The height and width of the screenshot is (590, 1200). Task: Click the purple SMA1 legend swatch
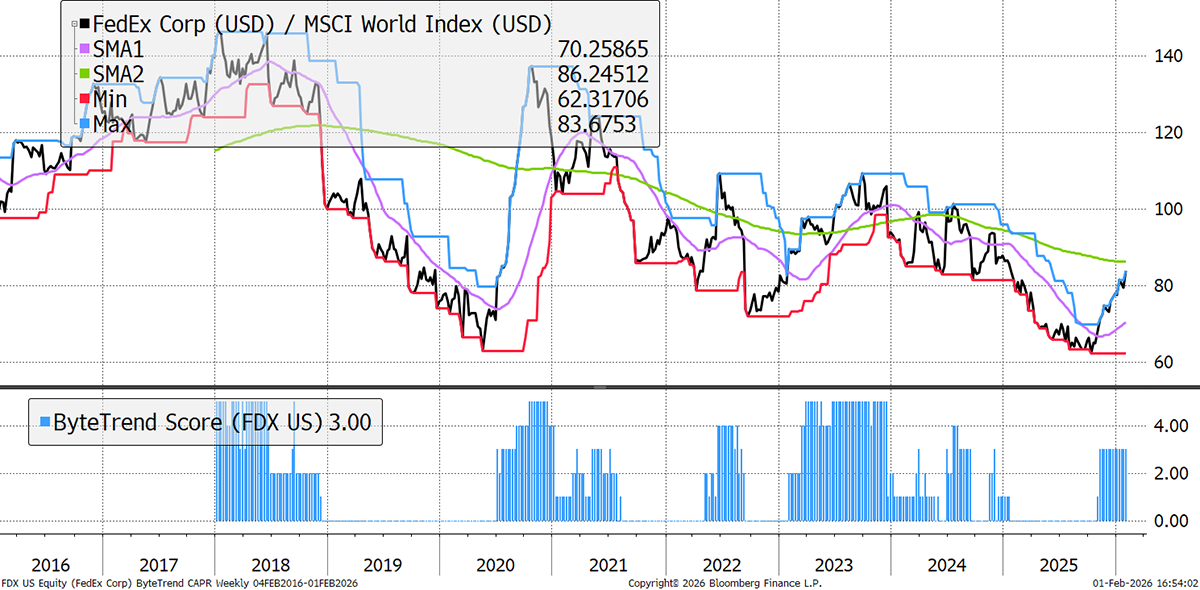tap(85, 48)
